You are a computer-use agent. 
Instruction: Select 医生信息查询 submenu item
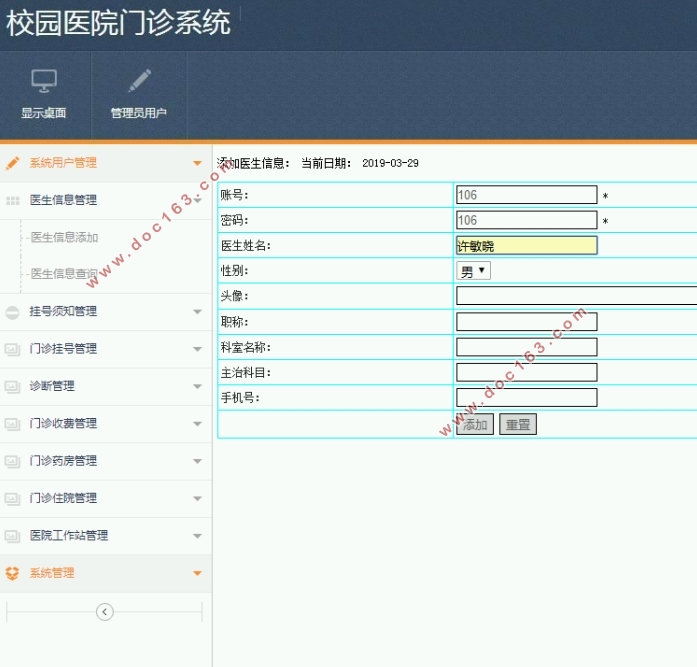[x=64, y=274]
